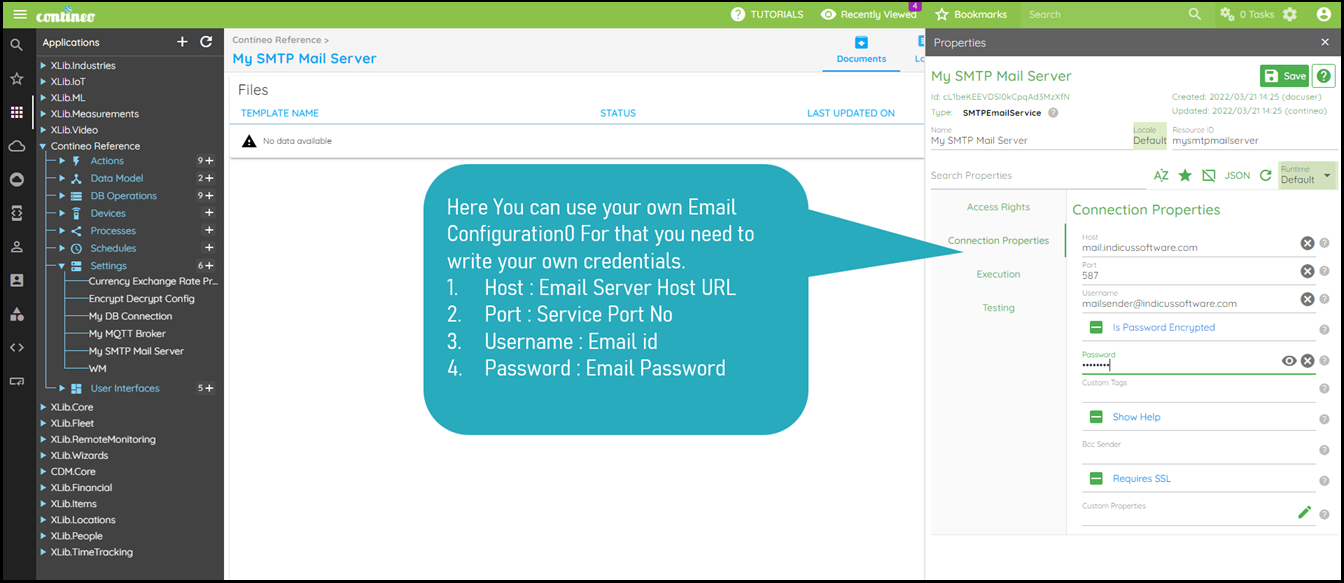Click the Contineo Reference breadcrumb
Image resolution: width=1344 pixels, height=583 pixels.
tap(277, 40)
